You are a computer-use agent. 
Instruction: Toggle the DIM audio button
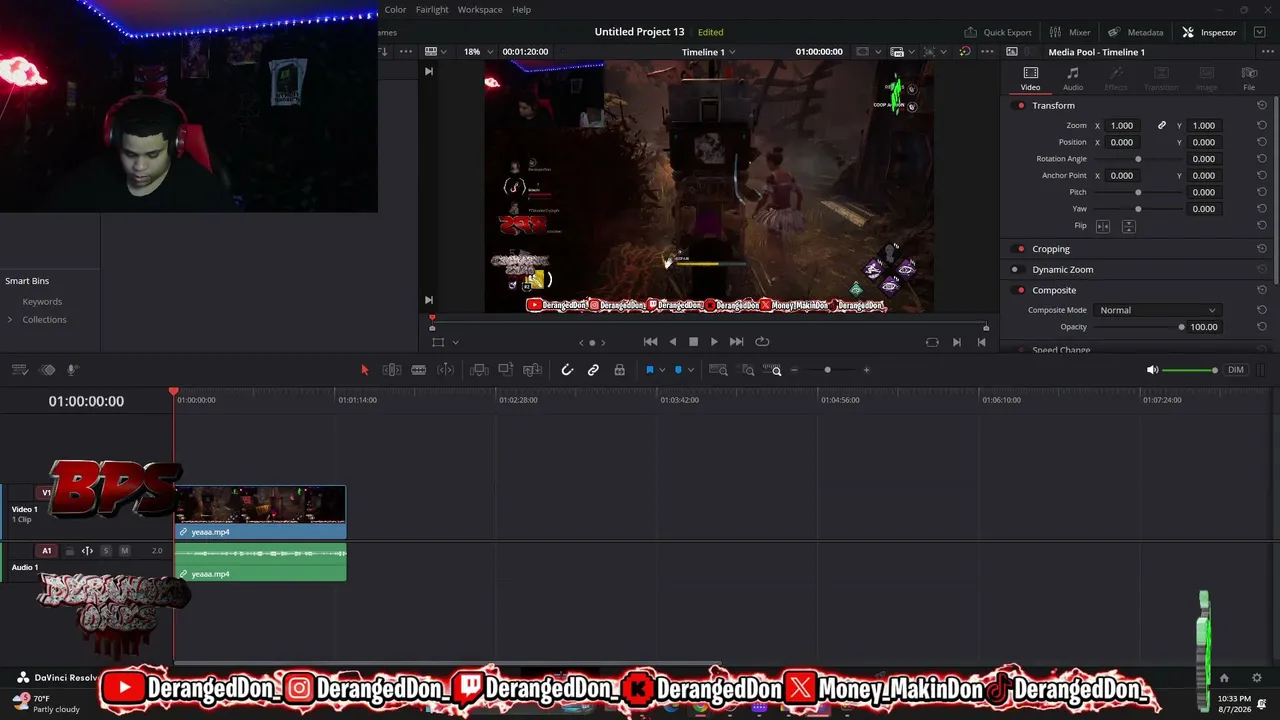coord(1236,370)
